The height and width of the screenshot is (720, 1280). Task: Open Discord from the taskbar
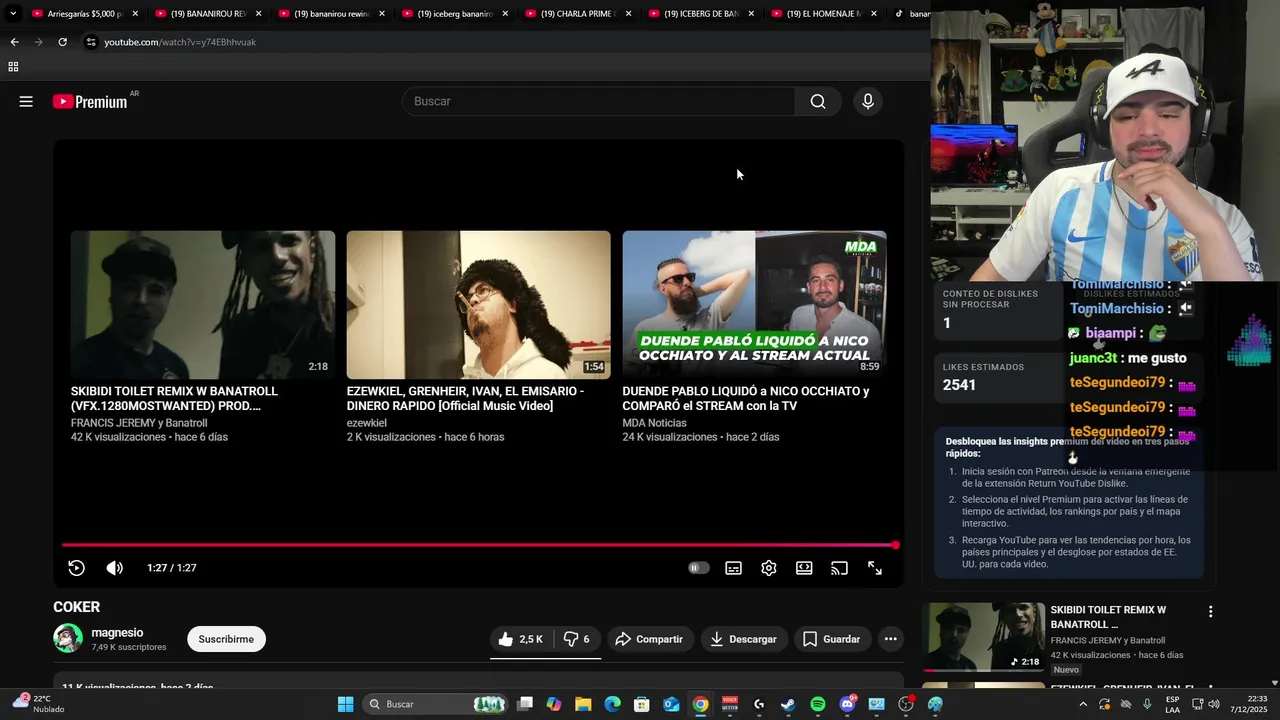click(x=847, y=704)
